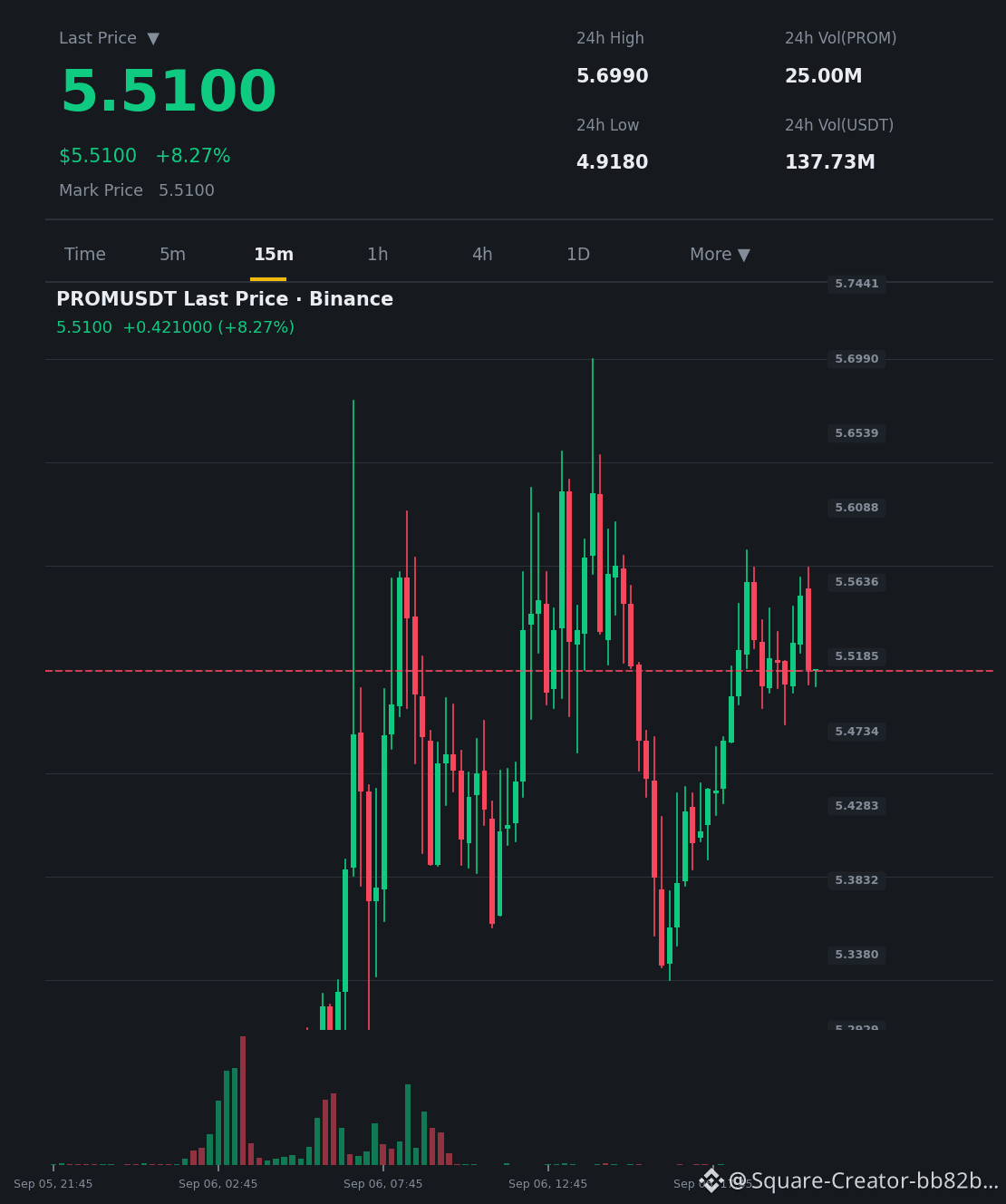This screenshot has height=1204, width=1006.
Task: Choose the 4h interval tab
Action: 482,255
